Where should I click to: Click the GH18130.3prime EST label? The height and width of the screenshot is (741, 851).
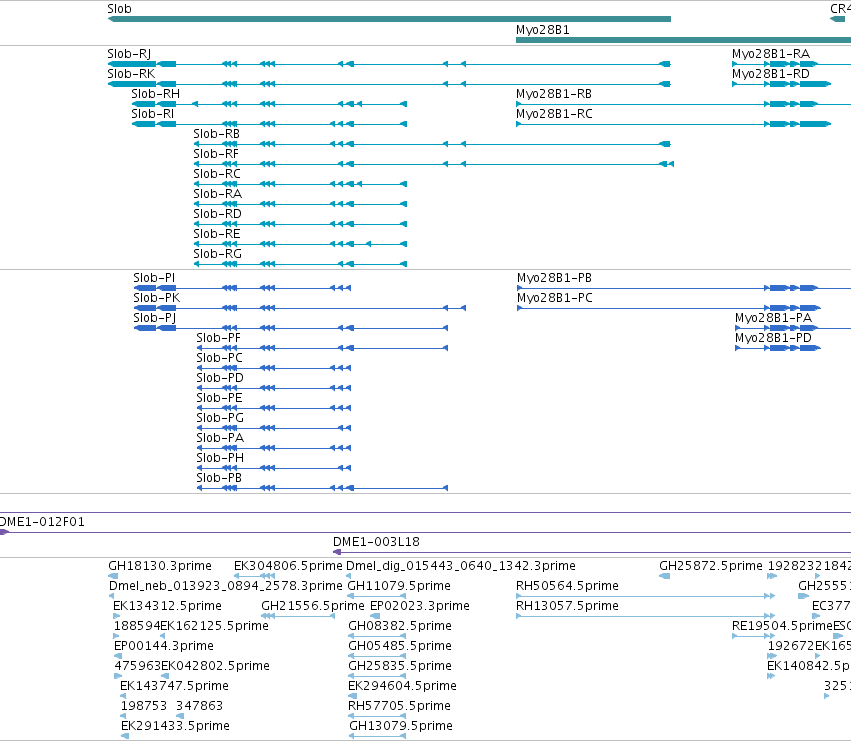point(160,566)
